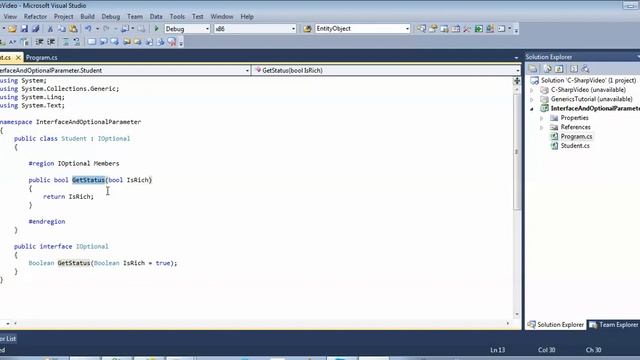
Task: Select Program.cs in Solution Explorer
Action: click(x=576, y=137)
